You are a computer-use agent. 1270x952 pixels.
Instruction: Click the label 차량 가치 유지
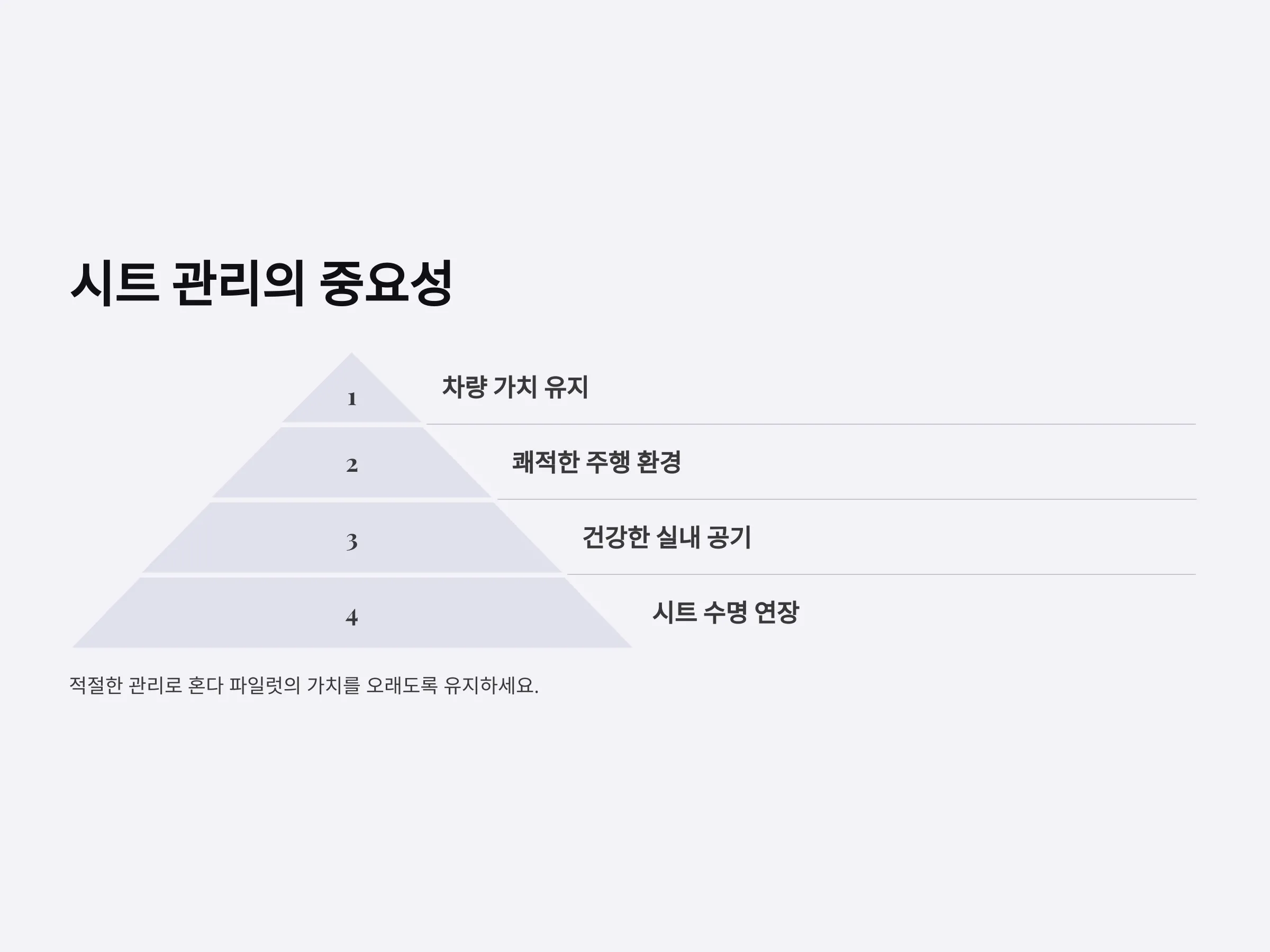point(515,387)
